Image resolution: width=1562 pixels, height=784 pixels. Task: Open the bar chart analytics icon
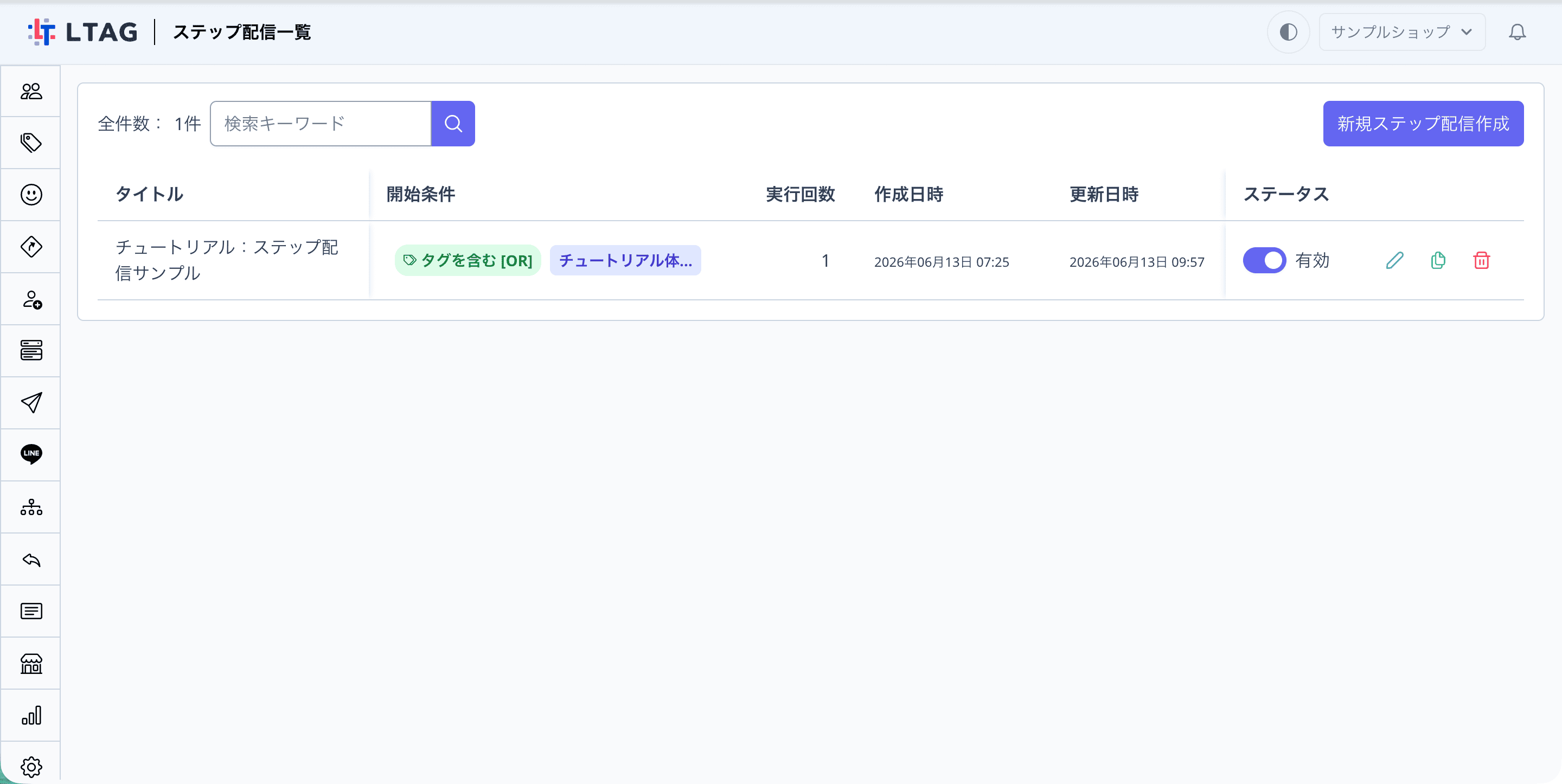(31, 716)
